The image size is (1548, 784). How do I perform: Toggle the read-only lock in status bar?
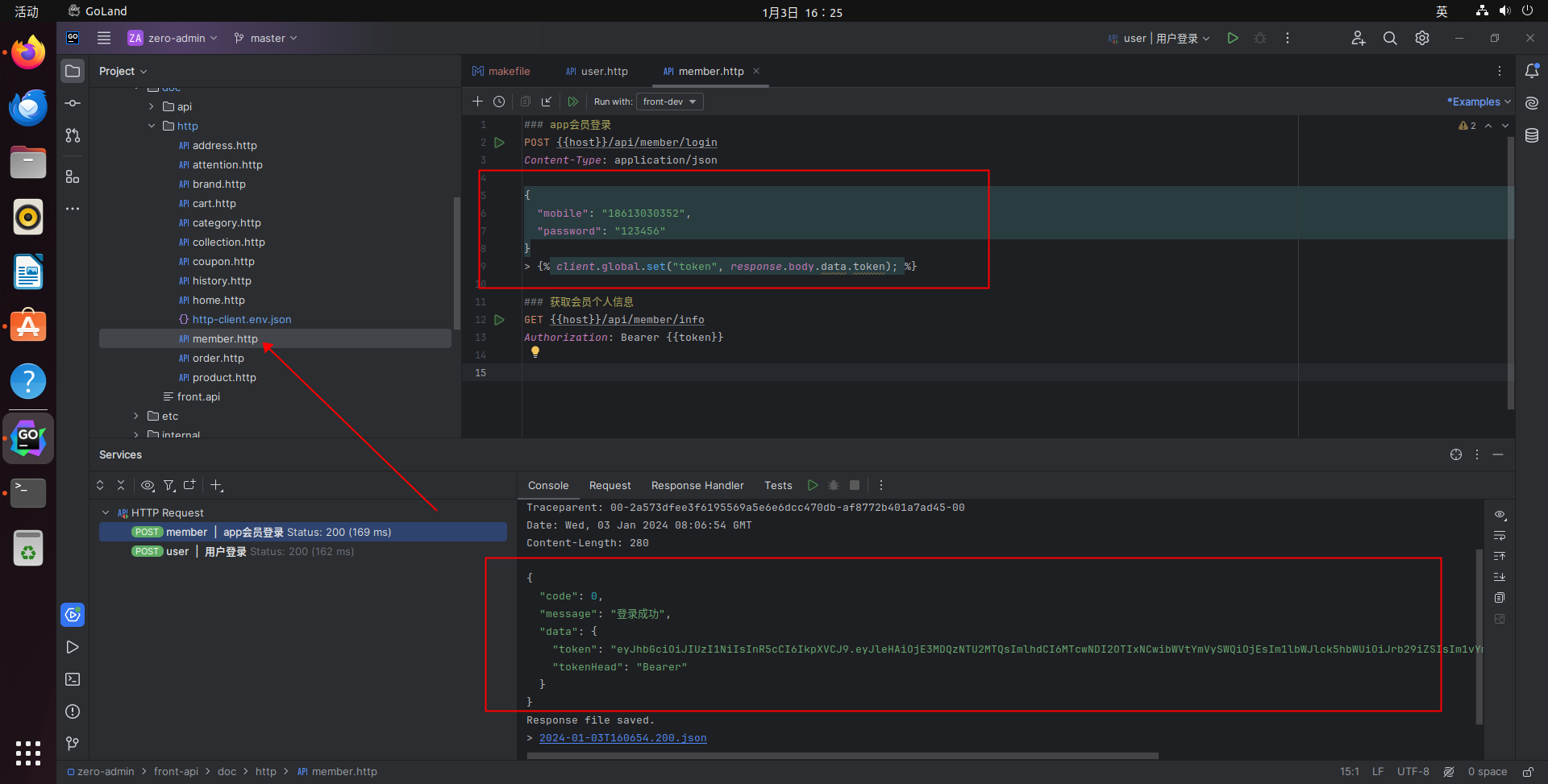click(1528, 772)
